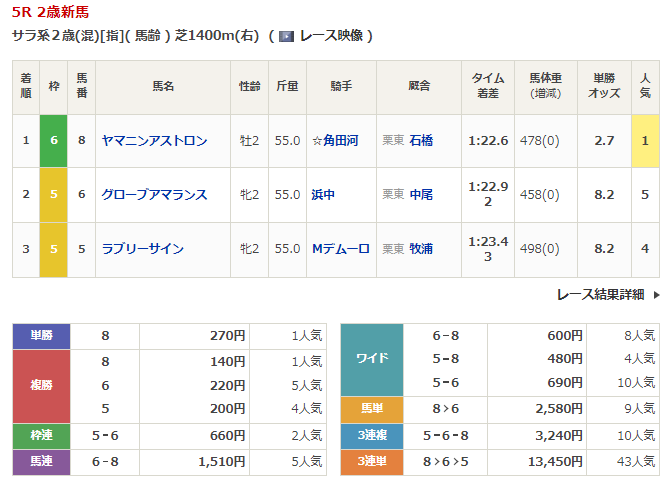Click the 単勝 payout label
This screenshot has height=483, width=672.
coord(41,336)
